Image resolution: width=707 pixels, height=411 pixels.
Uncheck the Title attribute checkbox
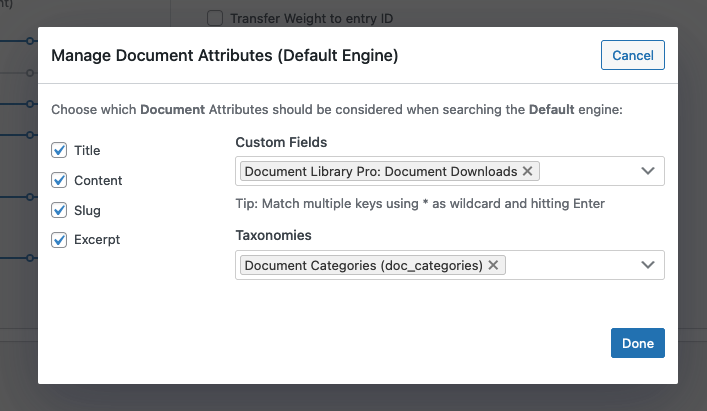pos(59,150)
